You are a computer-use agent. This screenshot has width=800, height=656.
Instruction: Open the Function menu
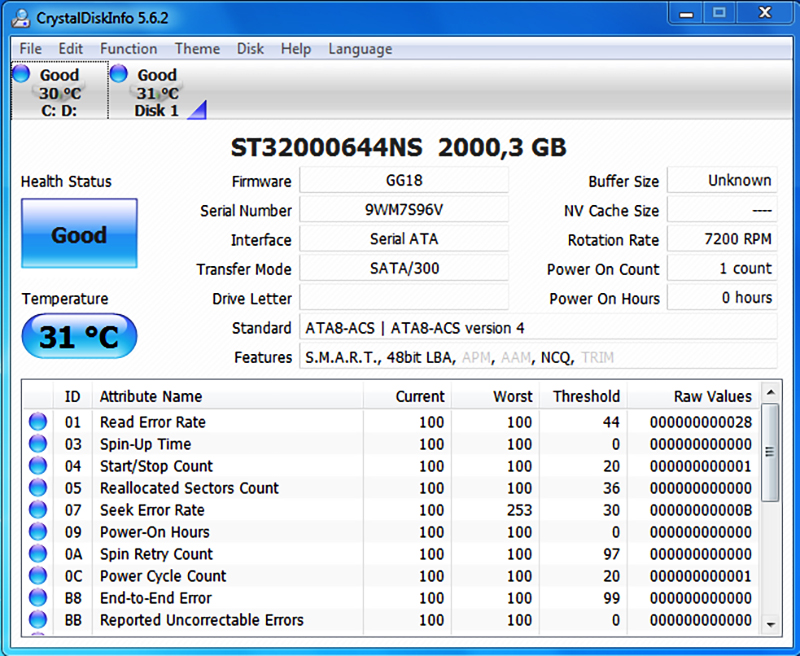tap(128, 48)
